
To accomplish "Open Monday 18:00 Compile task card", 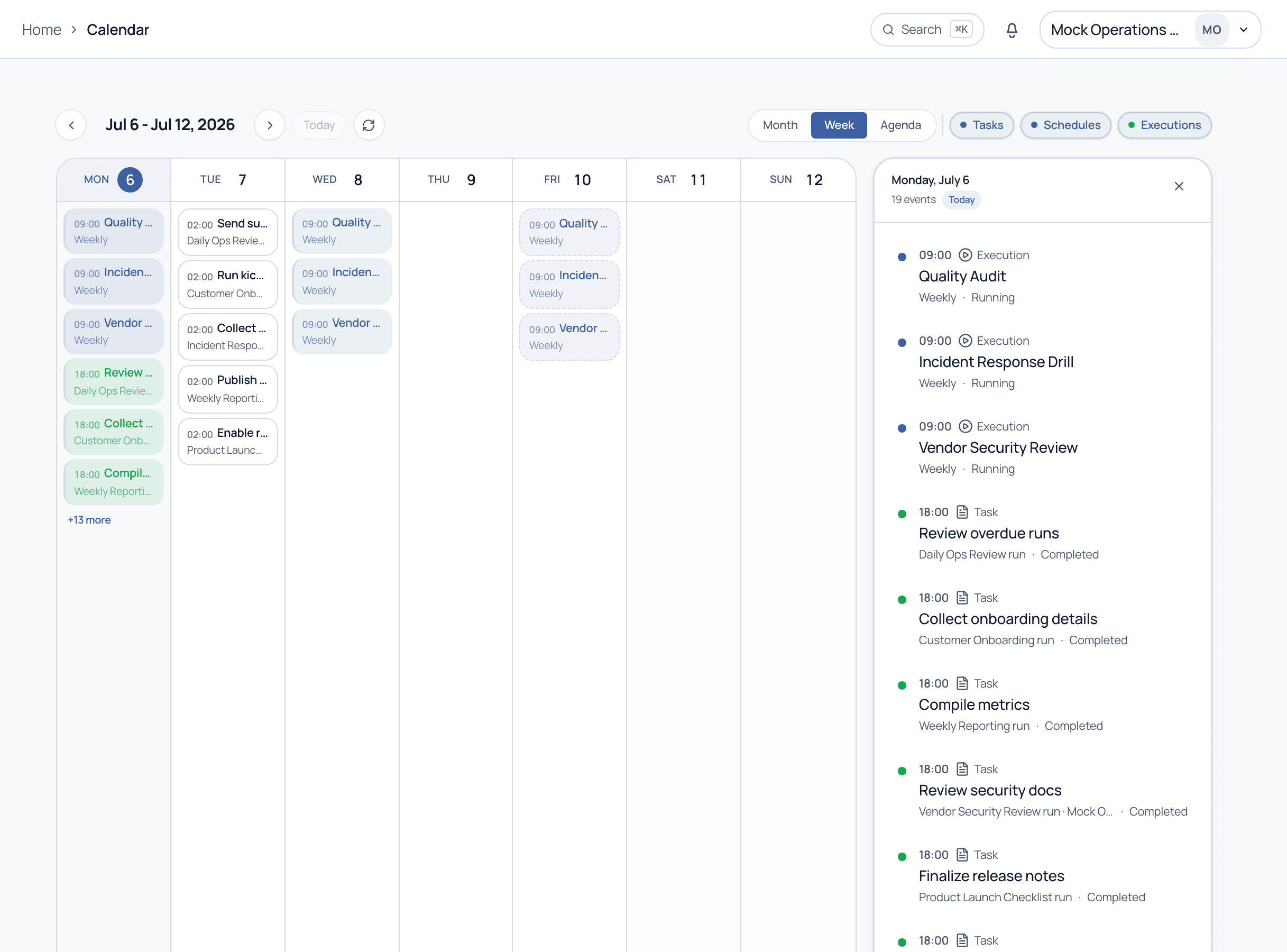I will click(x=114, y=482).
